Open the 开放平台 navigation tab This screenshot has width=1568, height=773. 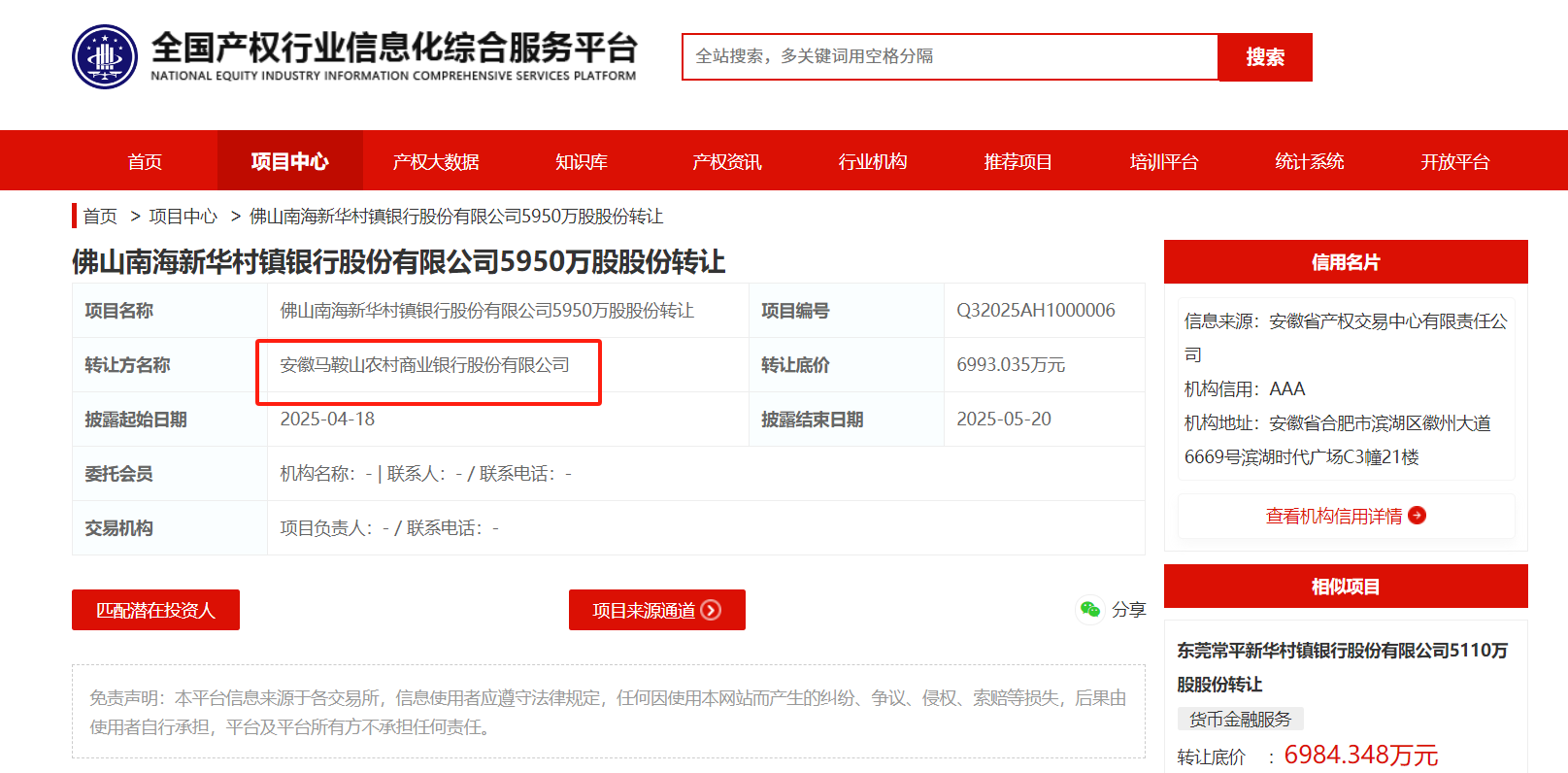pyautogui.click(x=1455, y=161)
